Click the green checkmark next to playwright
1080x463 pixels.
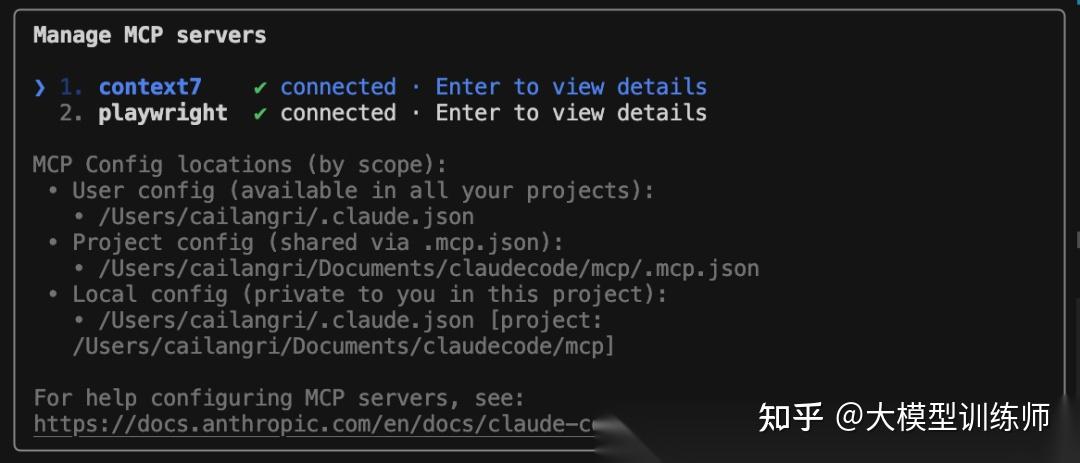tap(260, 113)
